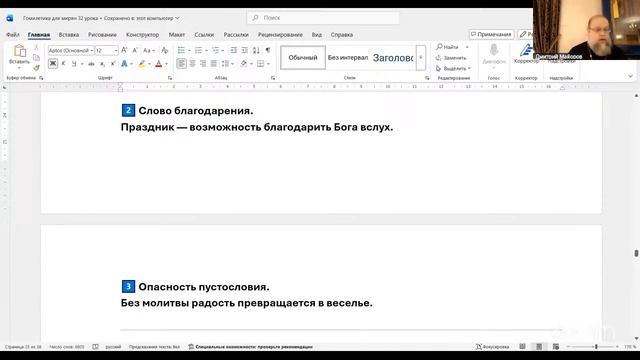Center the paragraph text
Image resolution: width=640 pixels, height=360 pixels.
point(192,64)
